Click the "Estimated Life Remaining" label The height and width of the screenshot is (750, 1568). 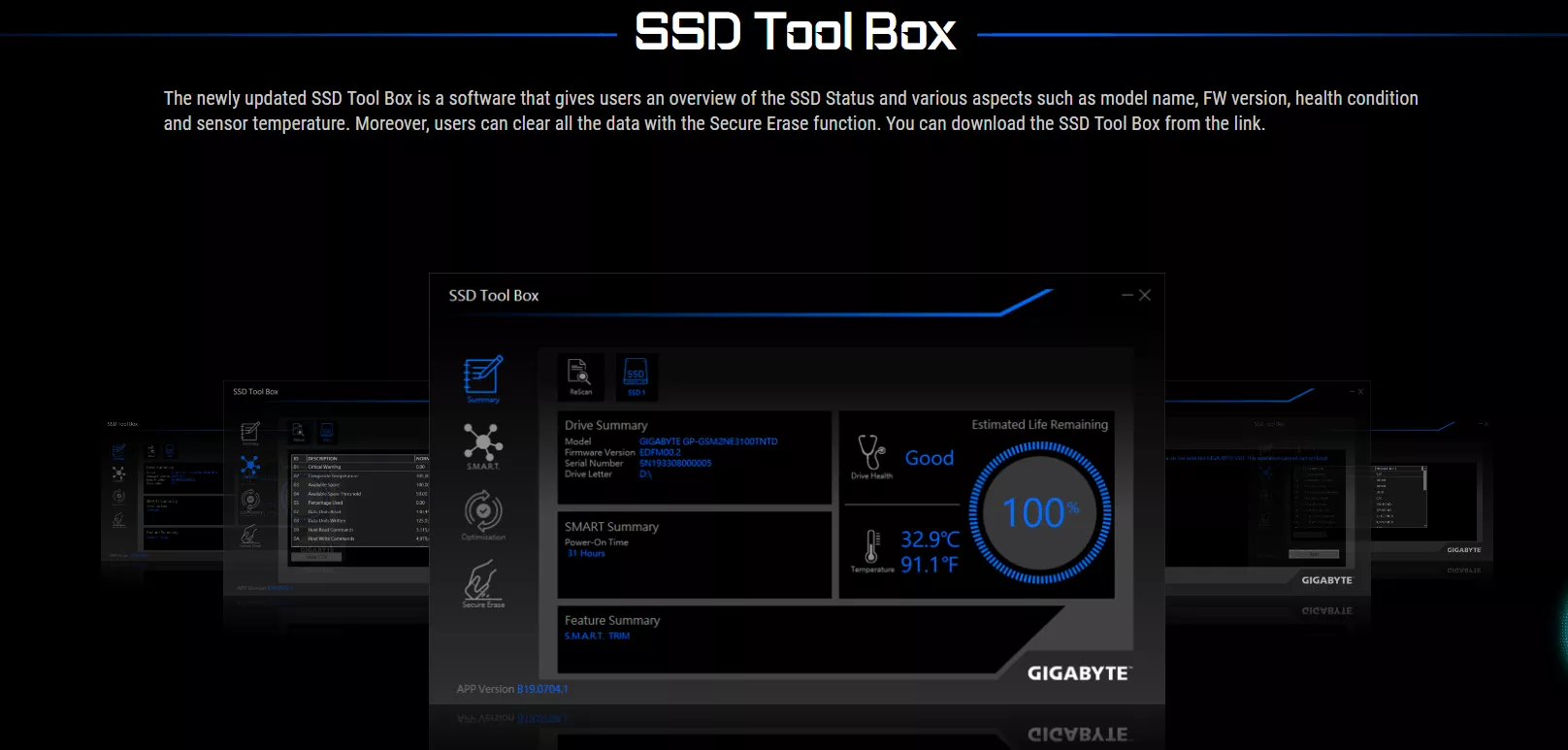tap(1040, 424)
